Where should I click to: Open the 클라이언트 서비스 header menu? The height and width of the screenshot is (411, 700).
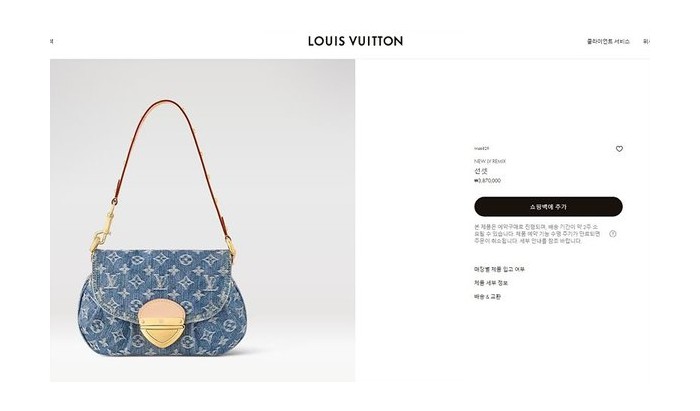[x=608, y=42]
